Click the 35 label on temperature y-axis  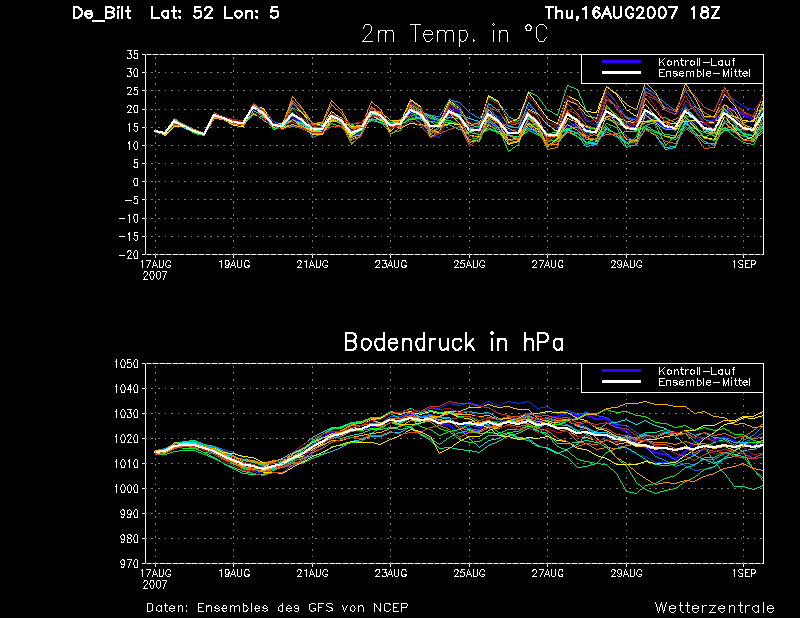[132, 55]
